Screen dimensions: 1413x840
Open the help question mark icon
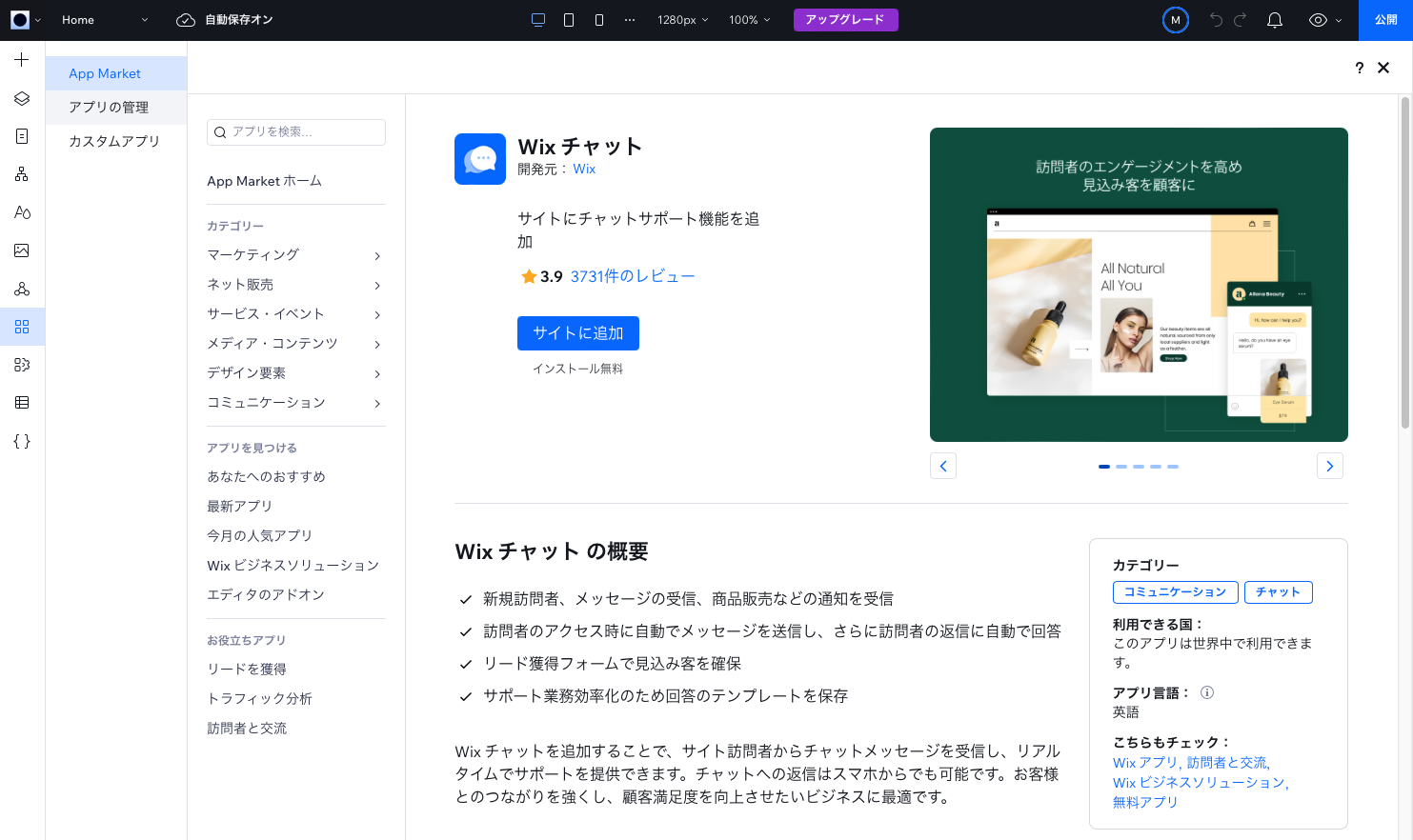1360,68
